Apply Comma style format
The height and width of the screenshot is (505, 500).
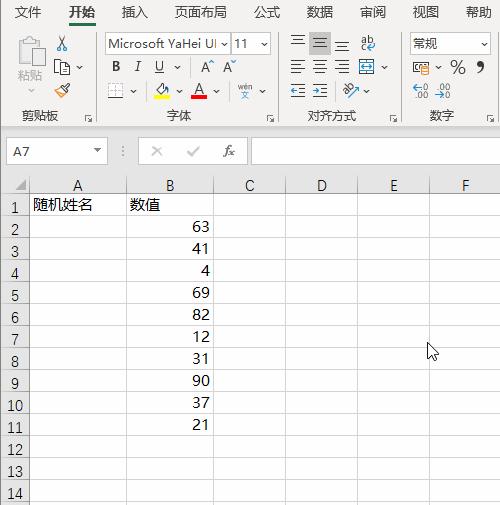click(480, 67)
